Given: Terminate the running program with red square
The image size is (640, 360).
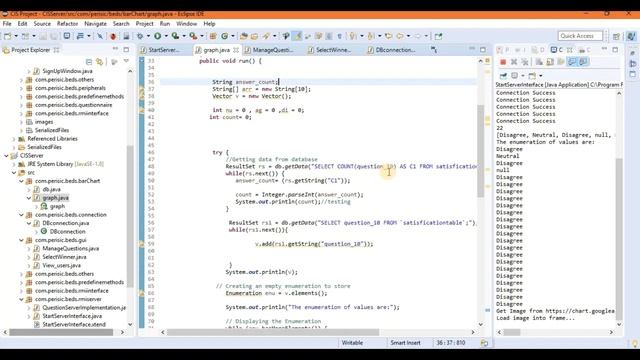Looking at the screenshot, I should pos(503,62).
